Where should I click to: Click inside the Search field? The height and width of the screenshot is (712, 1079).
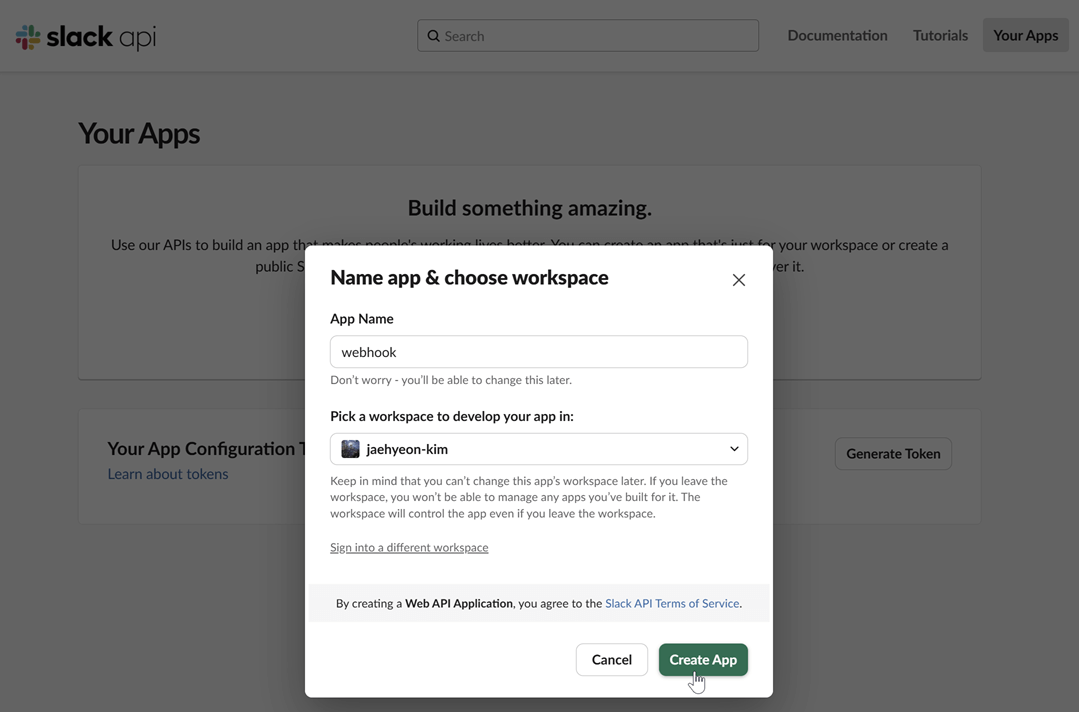click(587, 35)
